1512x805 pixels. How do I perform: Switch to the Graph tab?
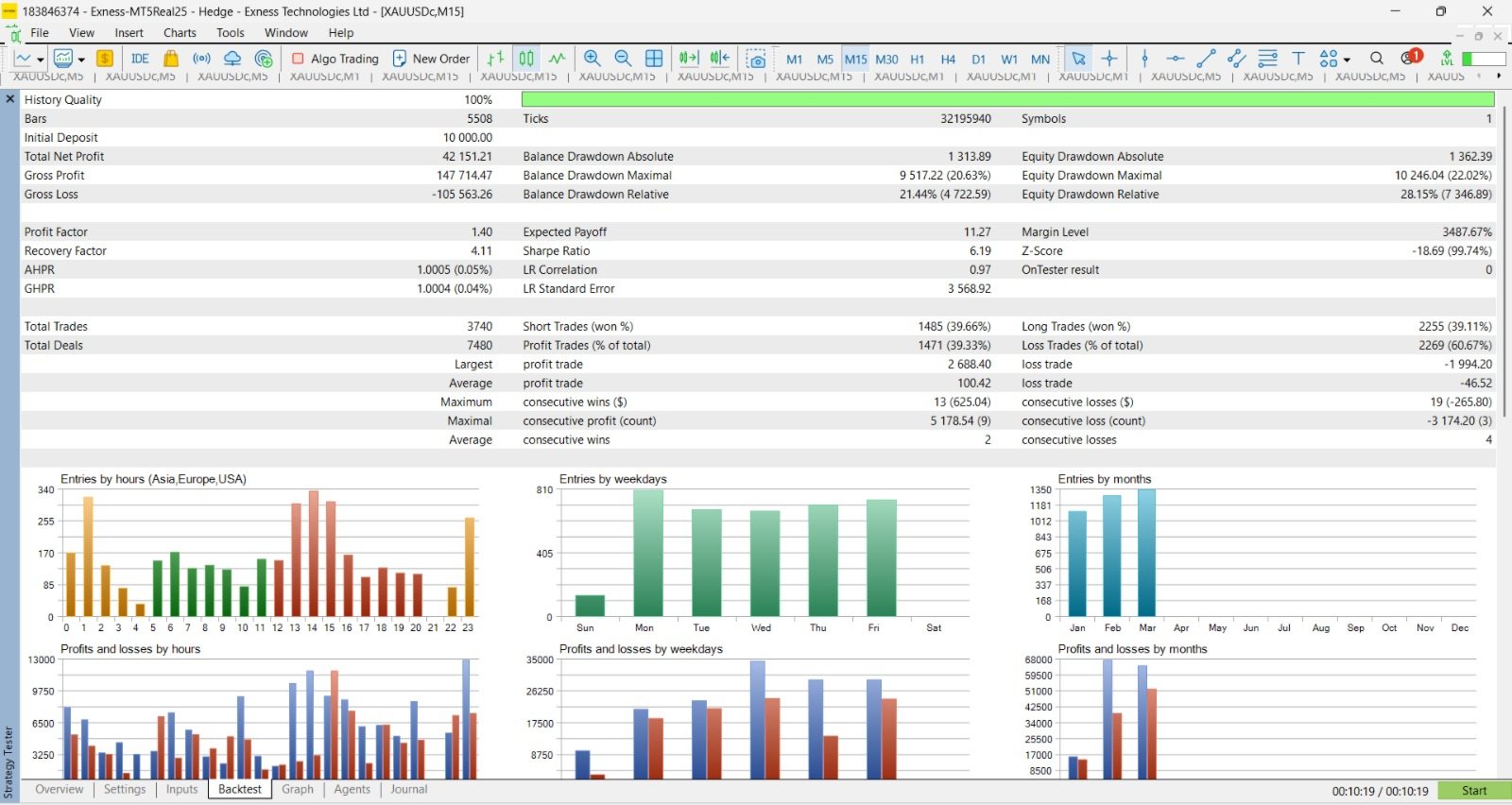[297, 790]
